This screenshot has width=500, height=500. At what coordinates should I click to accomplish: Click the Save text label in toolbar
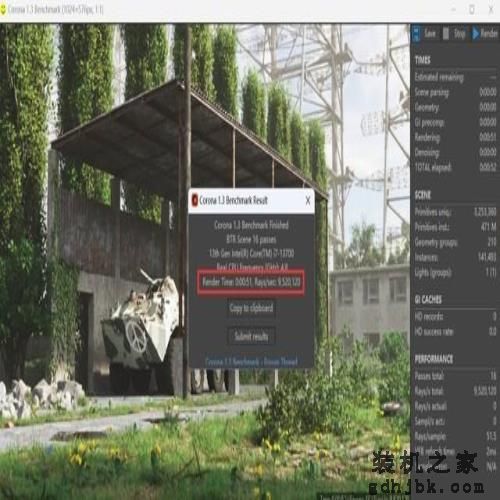(x=430, y=34)
